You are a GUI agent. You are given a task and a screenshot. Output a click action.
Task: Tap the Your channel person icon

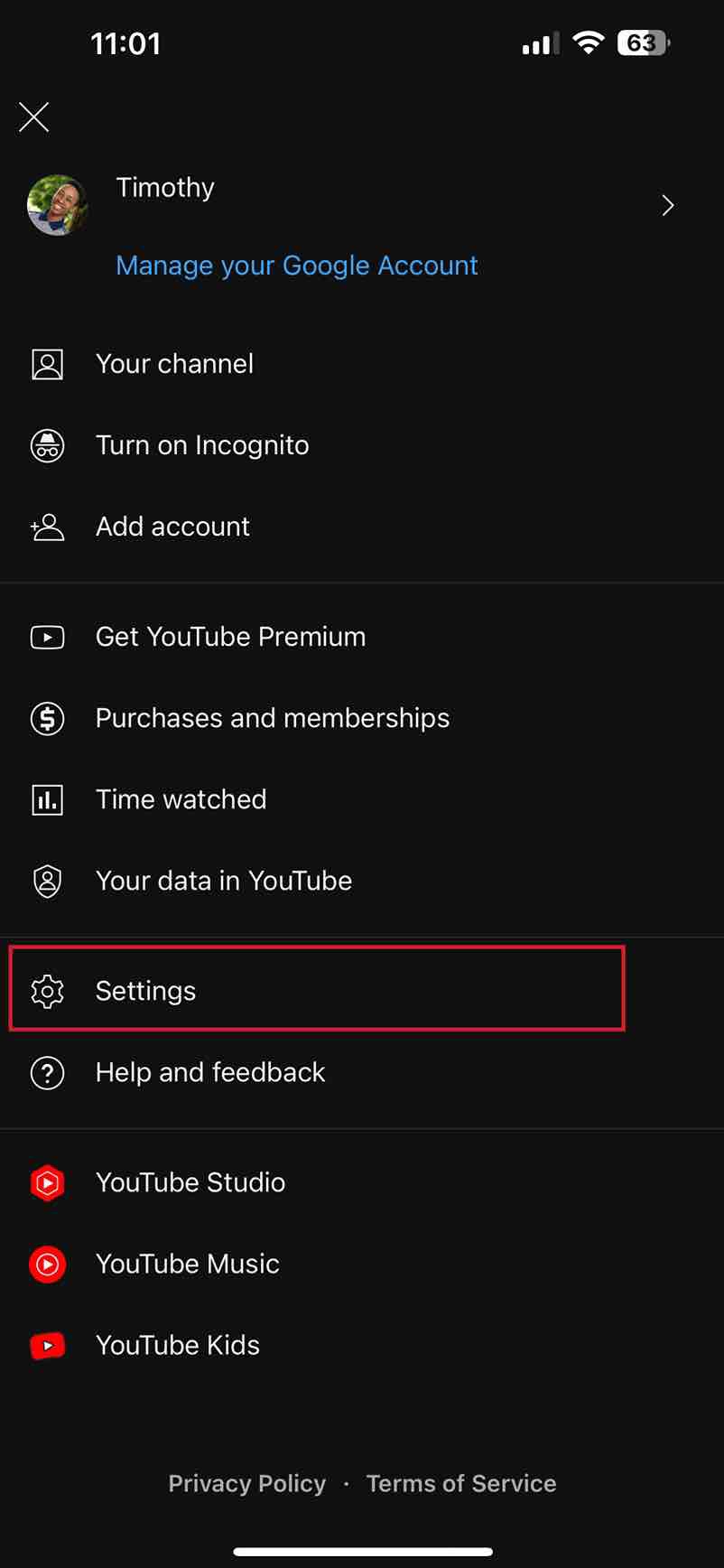tap(47, 364)
